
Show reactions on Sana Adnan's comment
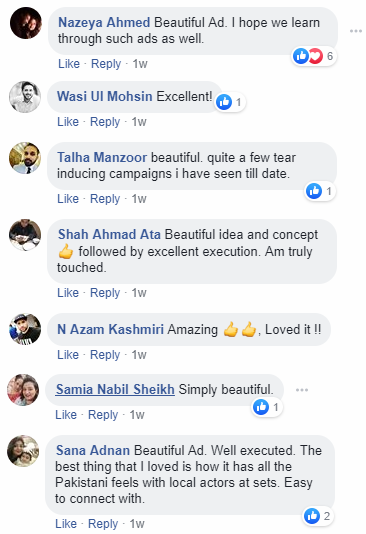tap(318, 516)
